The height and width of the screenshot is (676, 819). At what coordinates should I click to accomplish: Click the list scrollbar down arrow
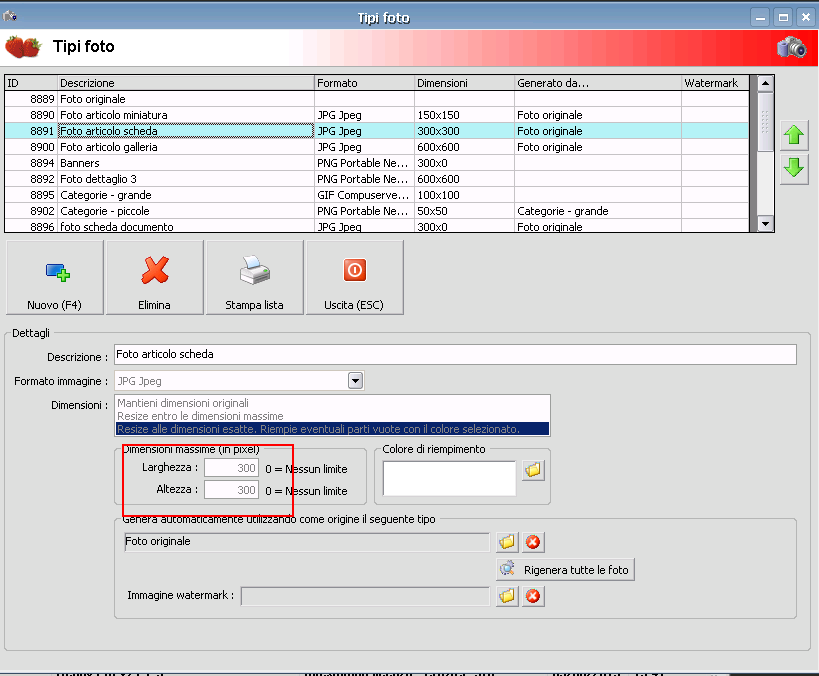pos(765,224)
